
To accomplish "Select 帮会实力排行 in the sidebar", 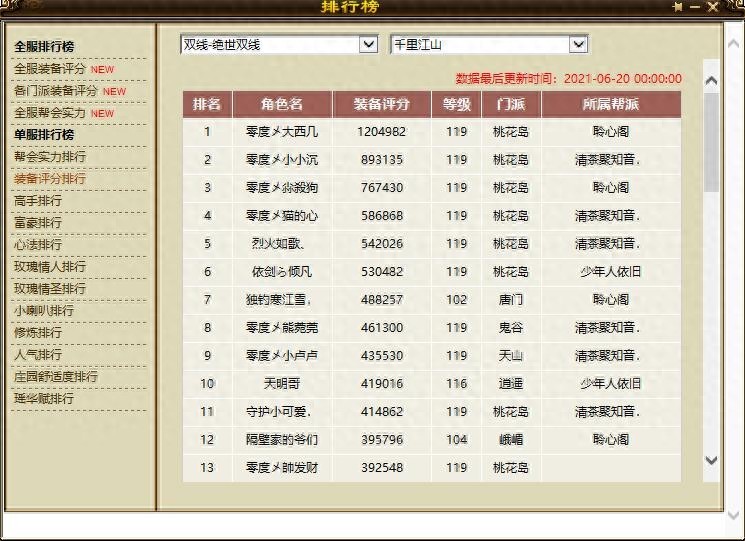I will click(x=50, y=157).
